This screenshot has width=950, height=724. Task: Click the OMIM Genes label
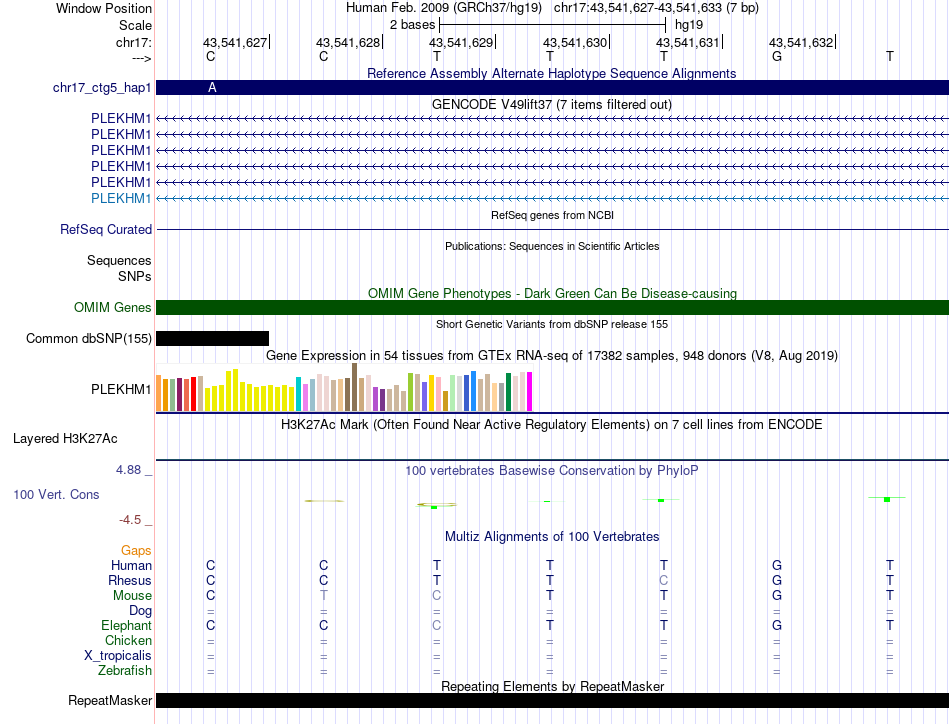coord(113,308)
